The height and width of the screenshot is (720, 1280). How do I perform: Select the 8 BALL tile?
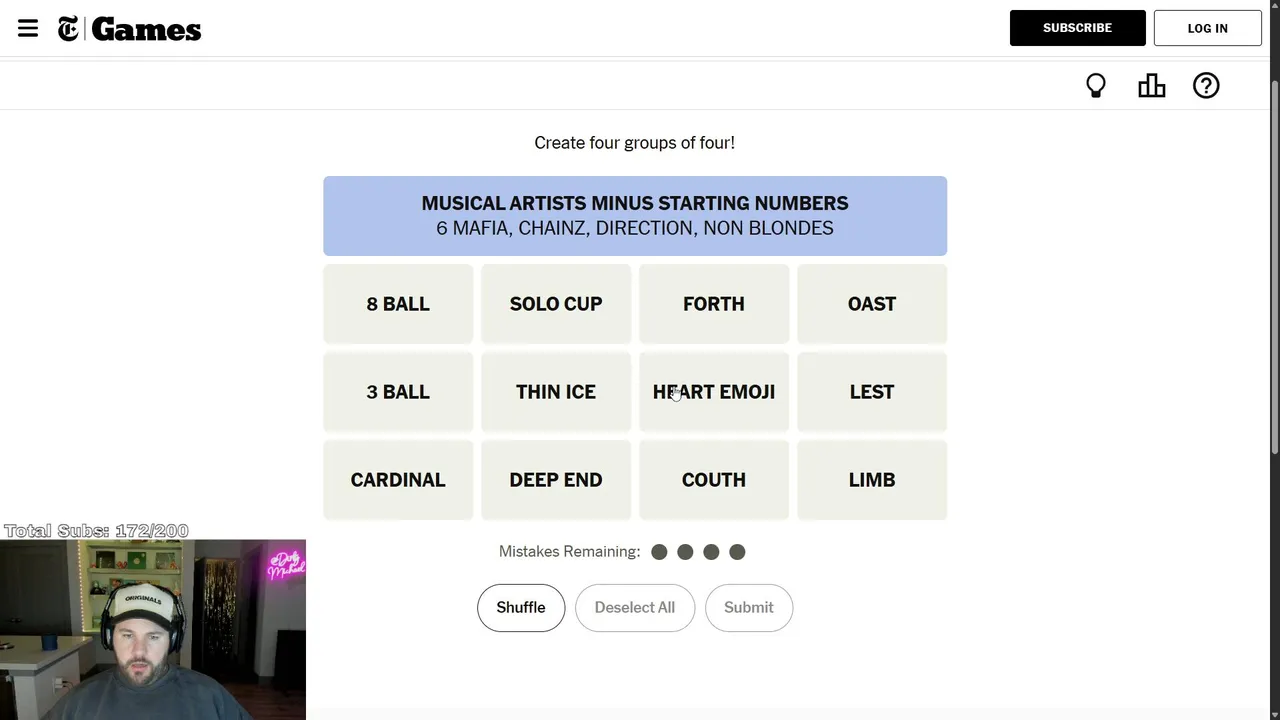398,304
